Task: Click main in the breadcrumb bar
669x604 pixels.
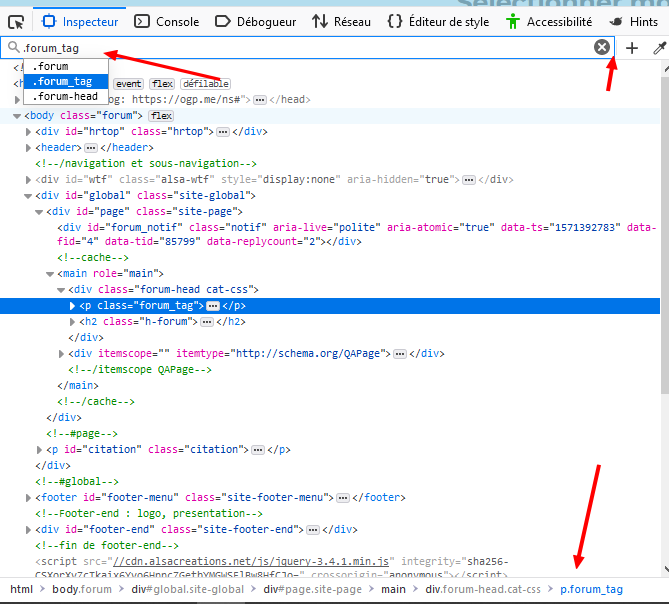Action: [x=393, y=589]
